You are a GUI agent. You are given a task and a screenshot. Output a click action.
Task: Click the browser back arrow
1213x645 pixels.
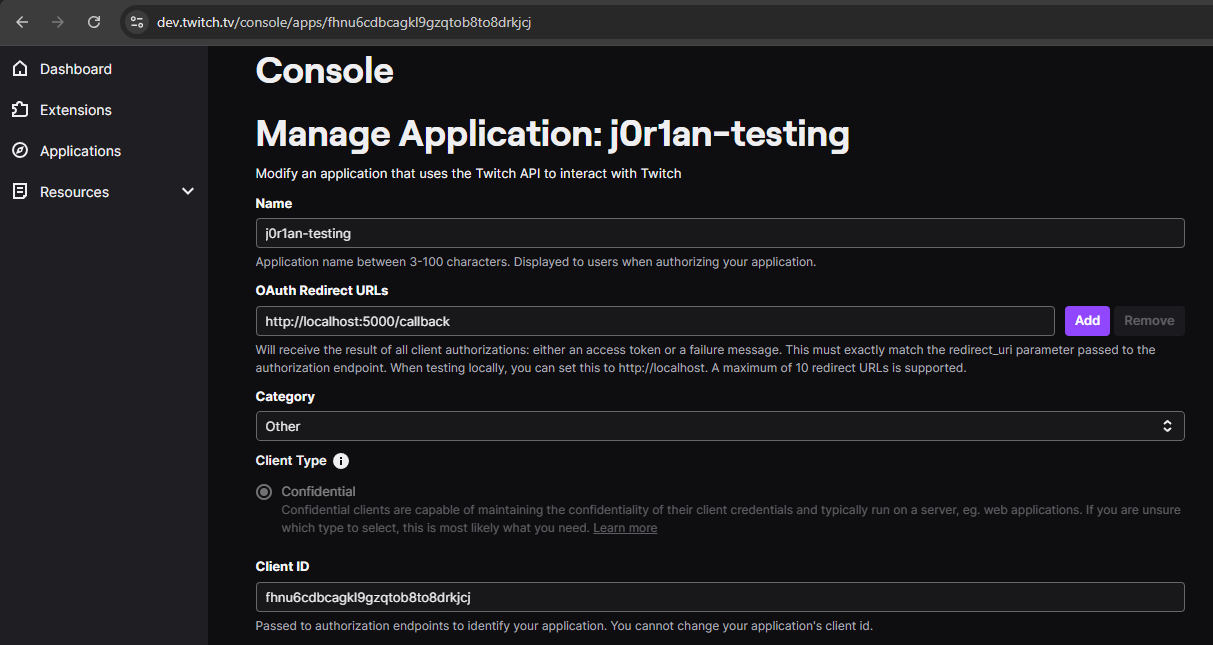[22, 21]
